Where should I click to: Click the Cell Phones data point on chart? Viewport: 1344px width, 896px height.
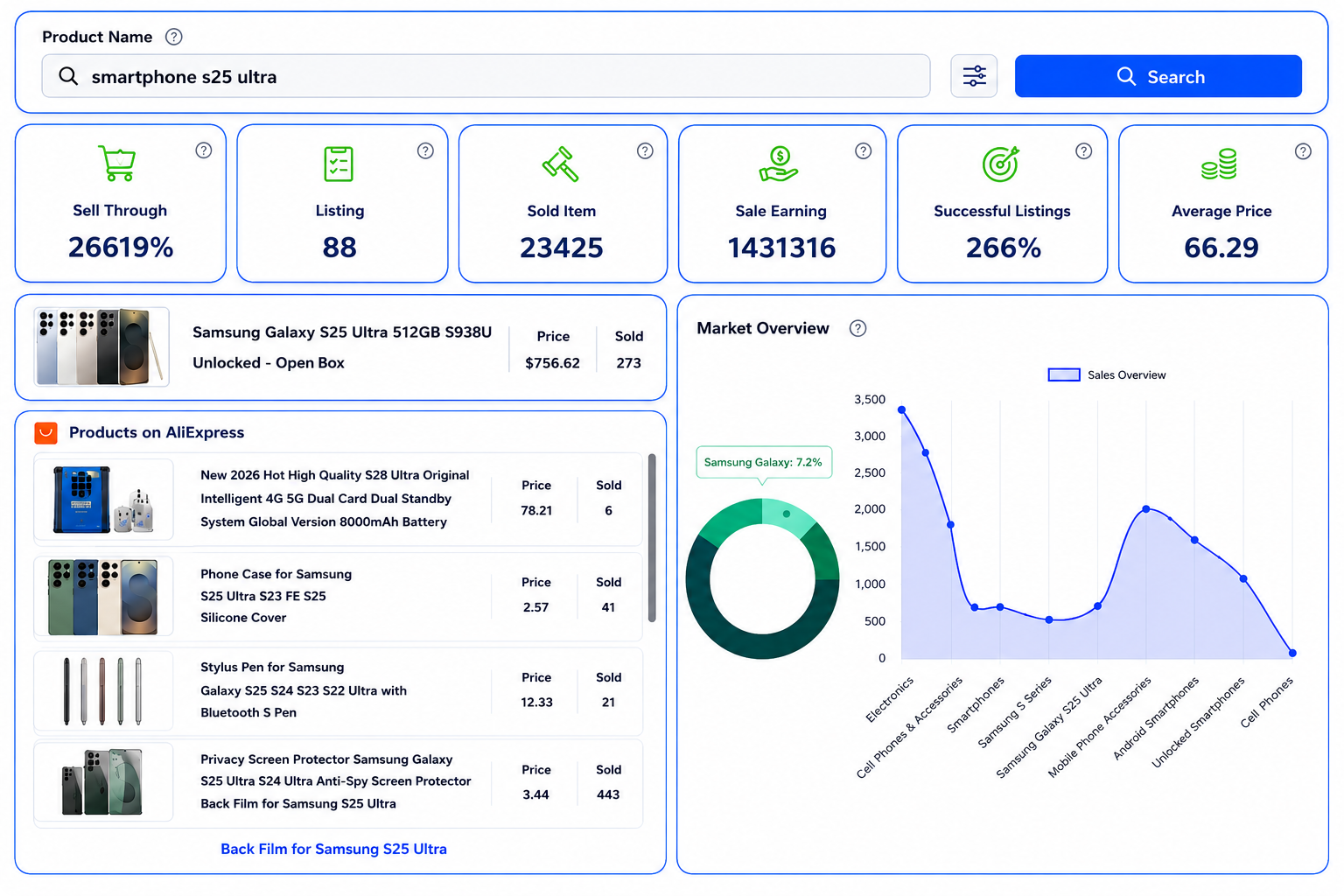[x=1292, y=653]
